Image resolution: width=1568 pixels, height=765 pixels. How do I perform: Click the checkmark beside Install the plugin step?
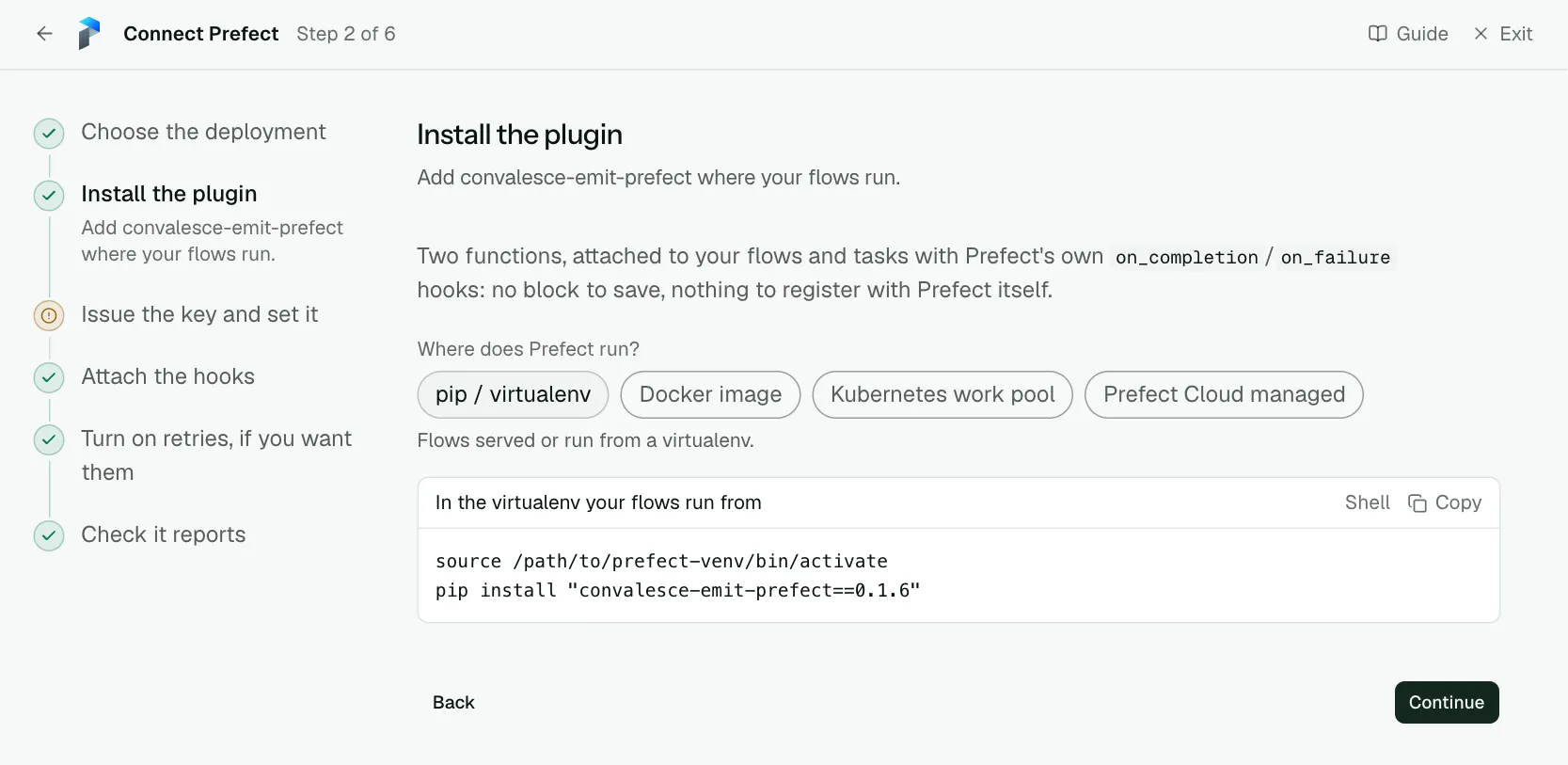pyautogui.click(x=49, y=196)
